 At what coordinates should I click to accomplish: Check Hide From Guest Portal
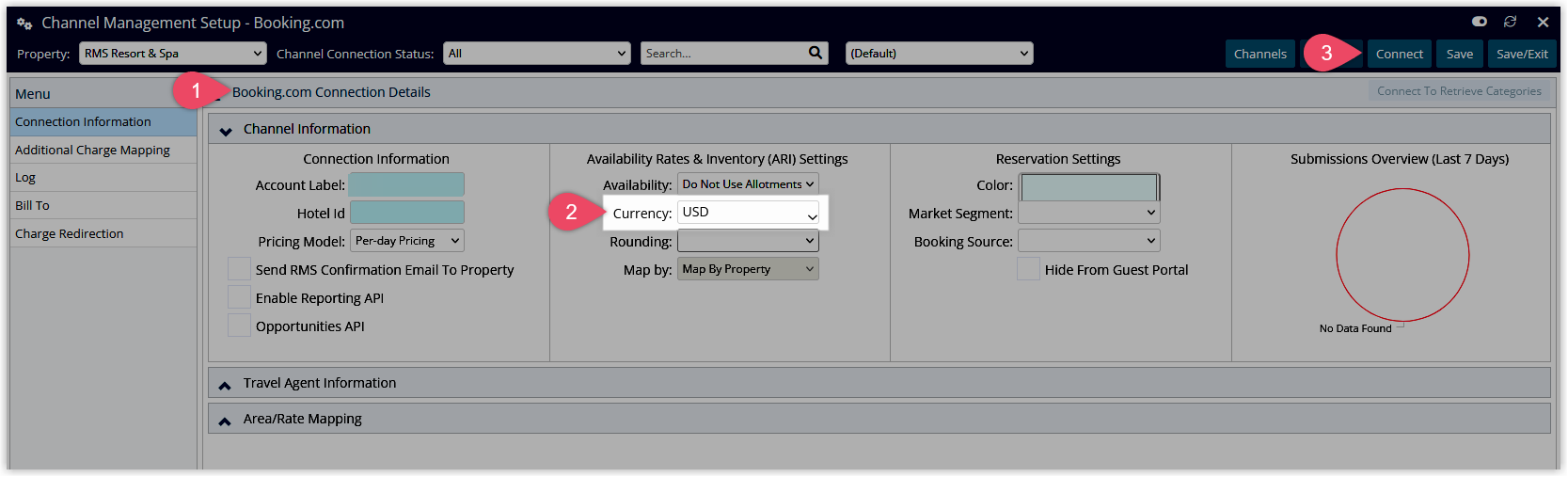(x=1028, y=269)
